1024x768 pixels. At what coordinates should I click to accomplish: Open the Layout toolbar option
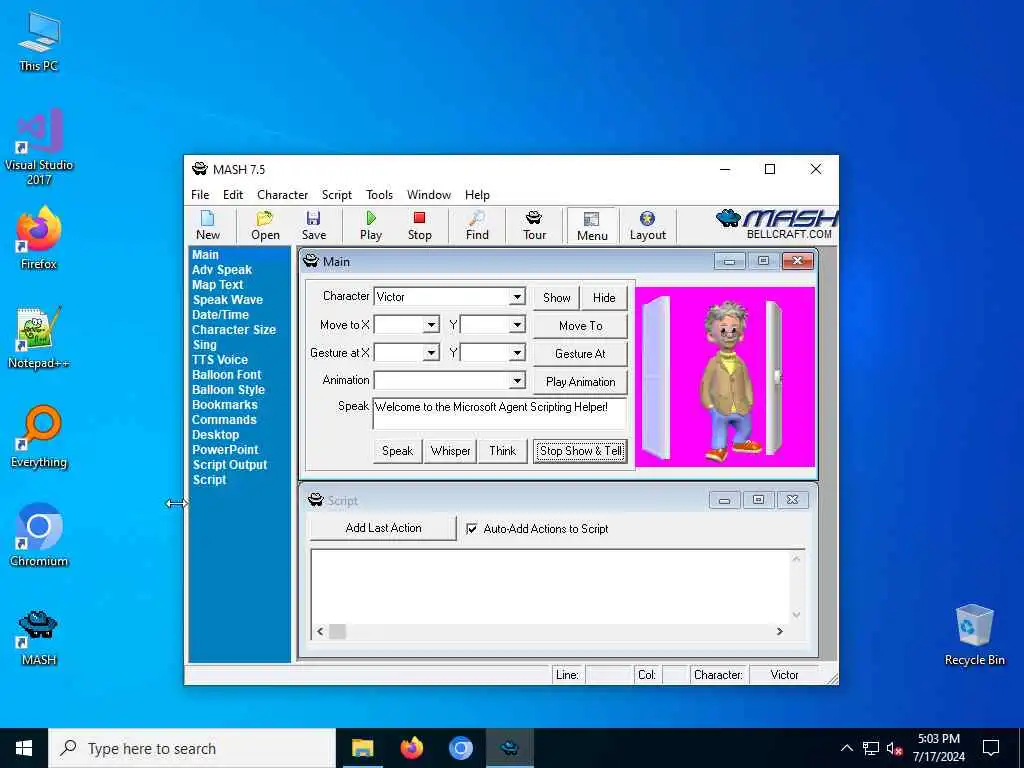pyautogui.click(x=647, y=225)
